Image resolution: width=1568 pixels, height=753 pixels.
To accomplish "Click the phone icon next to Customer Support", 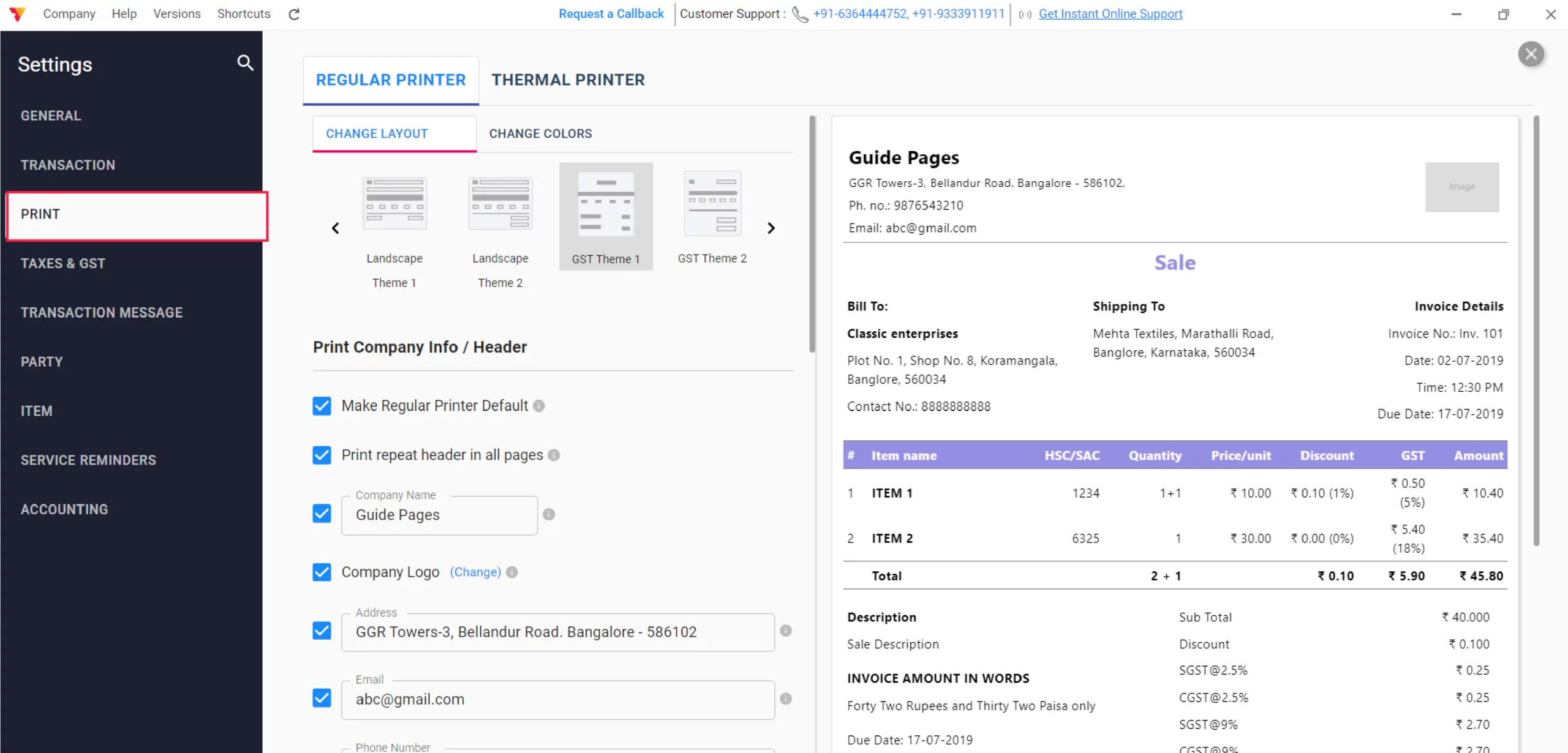I will coord(799,14).
